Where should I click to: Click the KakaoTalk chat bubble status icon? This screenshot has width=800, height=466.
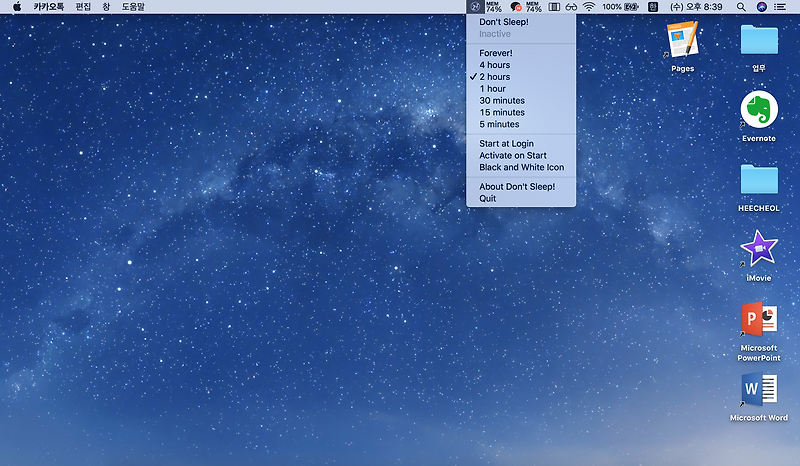click(x=516, y=7)
